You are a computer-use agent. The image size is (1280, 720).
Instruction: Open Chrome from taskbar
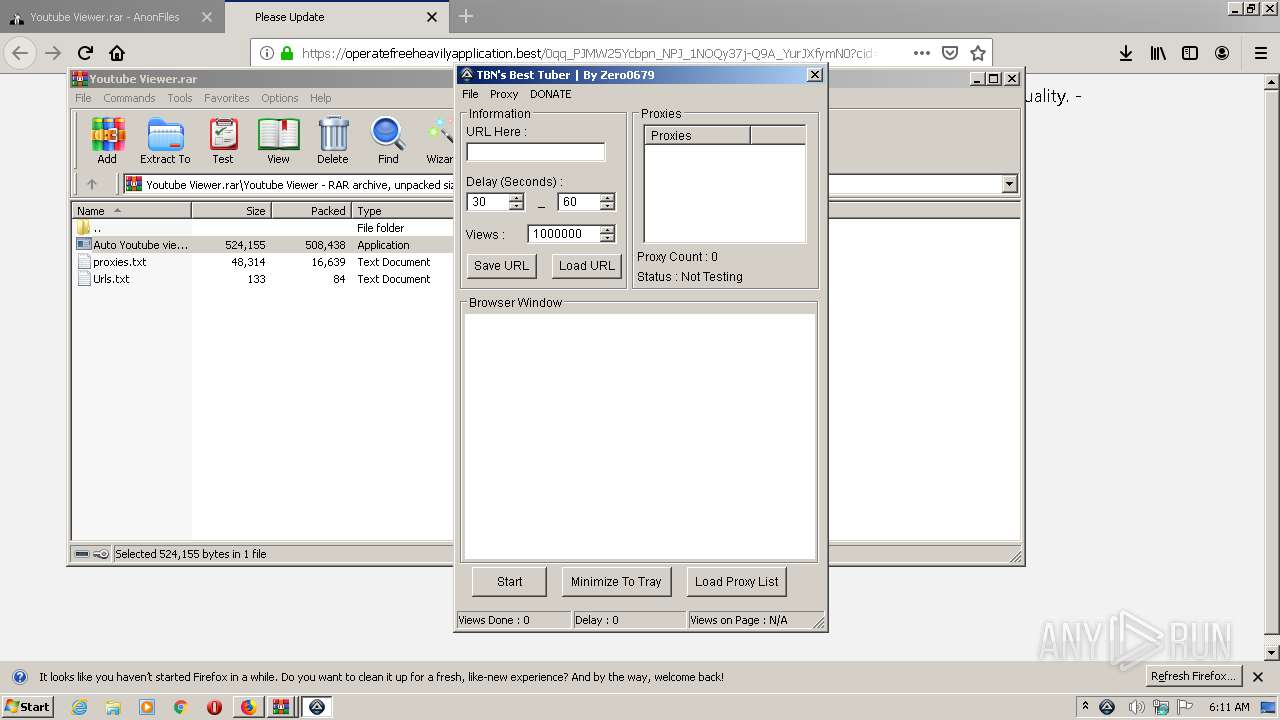pos(181,707)
